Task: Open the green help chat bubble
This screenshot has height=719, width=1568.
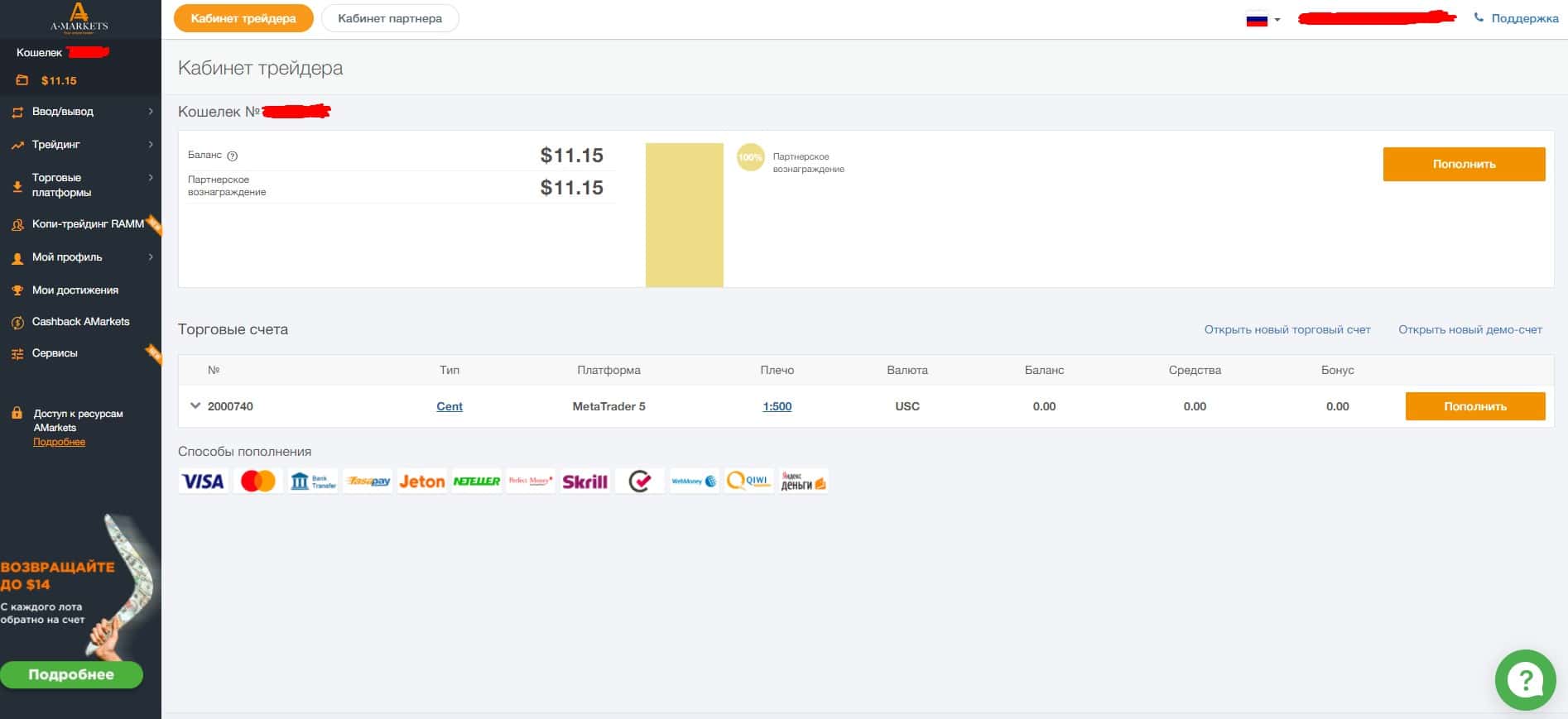Action: [x=1525, y=680]
